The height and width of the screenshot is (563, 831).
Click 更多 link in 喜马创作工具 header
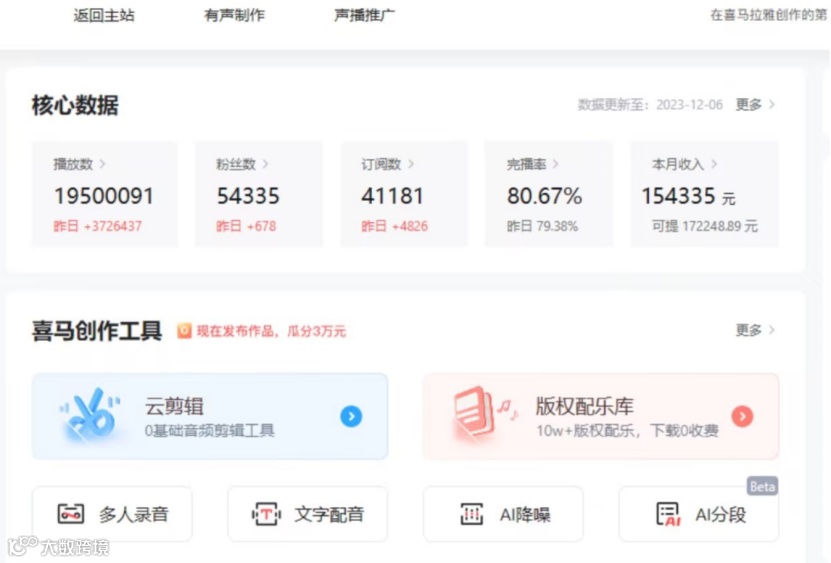click(x=748, y=330)
